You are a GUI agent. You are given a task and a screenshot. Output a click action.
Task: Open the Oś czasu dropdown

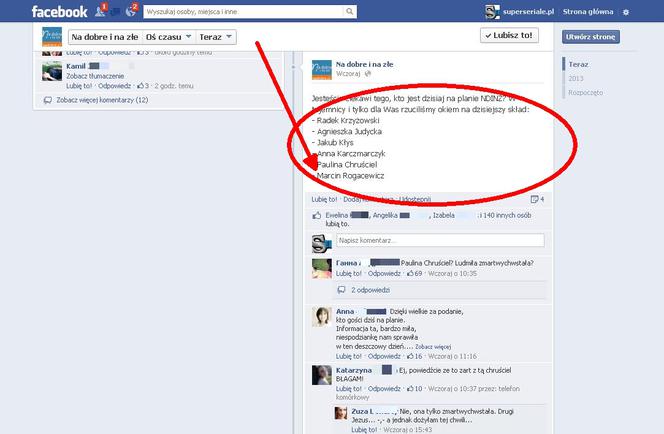pyautogui.click(x=169, y=37)
